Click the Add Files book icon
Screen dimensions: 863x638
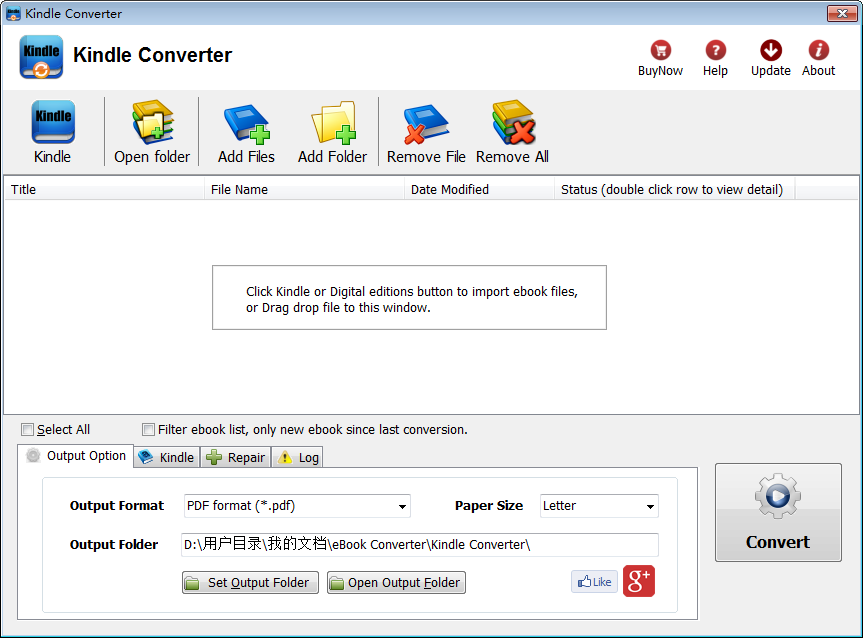(247, 124)
